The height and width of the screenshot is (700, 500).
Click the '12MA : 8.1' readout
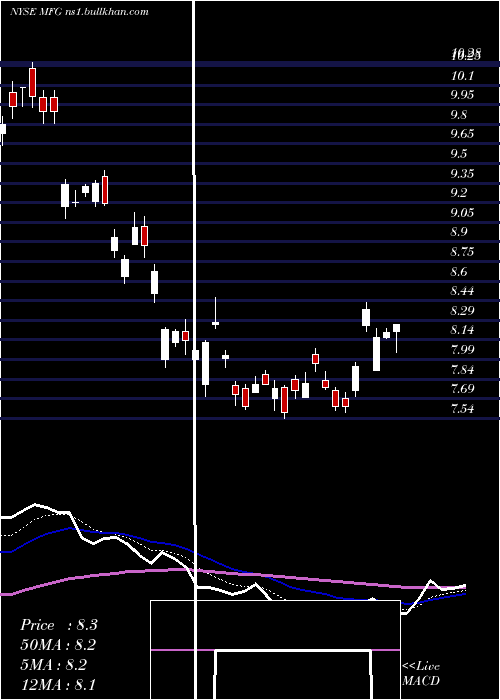58,685
